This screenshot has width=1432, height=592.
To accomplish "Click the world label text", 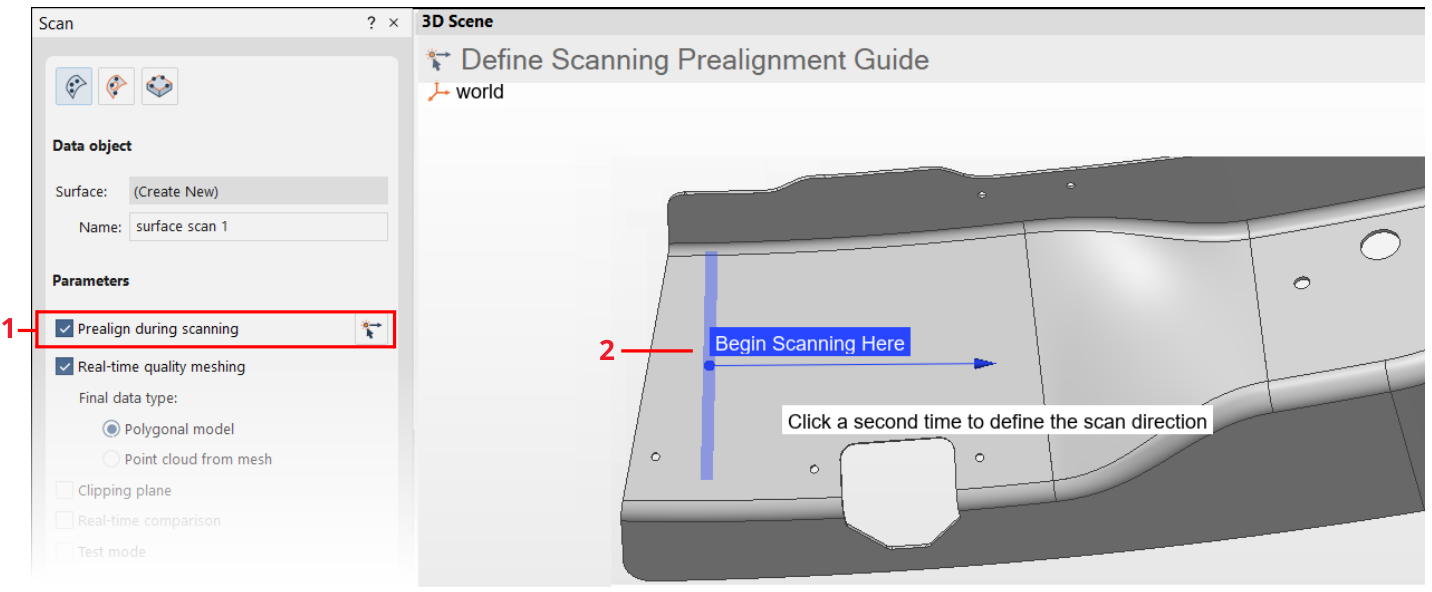I will click(480, 92).
